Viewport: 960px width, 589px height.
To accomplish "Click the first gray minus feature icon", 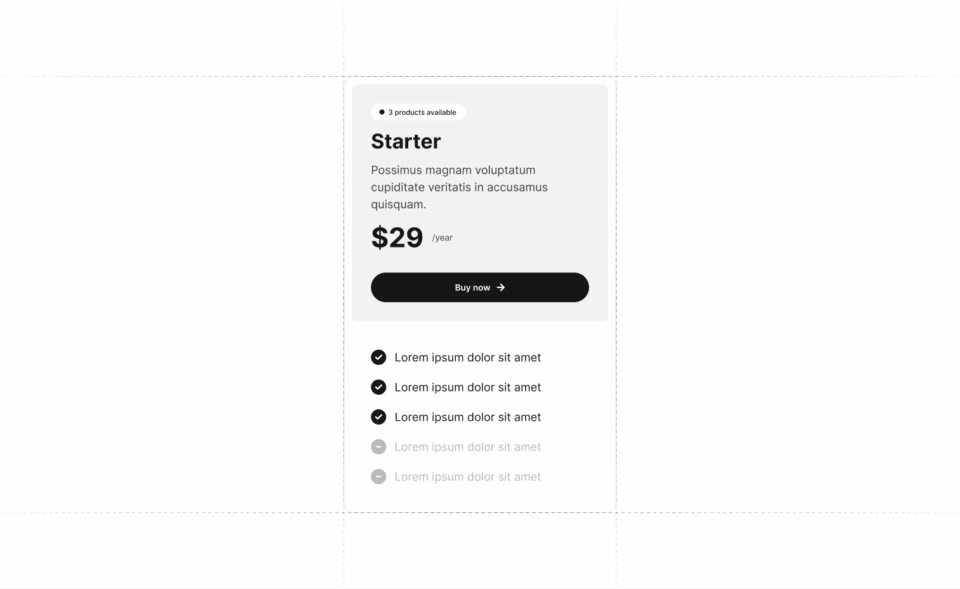I will tap(378, 447).
